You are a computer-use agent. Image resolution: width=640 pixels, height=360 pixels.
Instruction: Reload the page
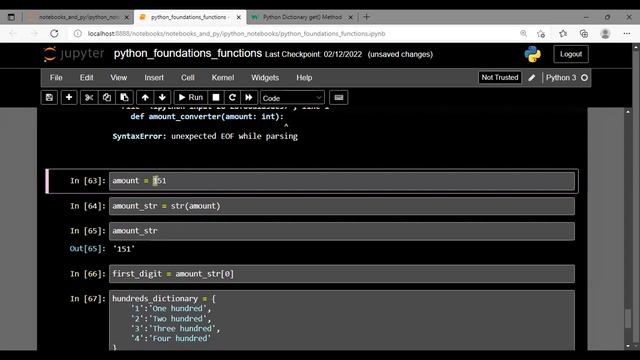[x=54, y=33]
